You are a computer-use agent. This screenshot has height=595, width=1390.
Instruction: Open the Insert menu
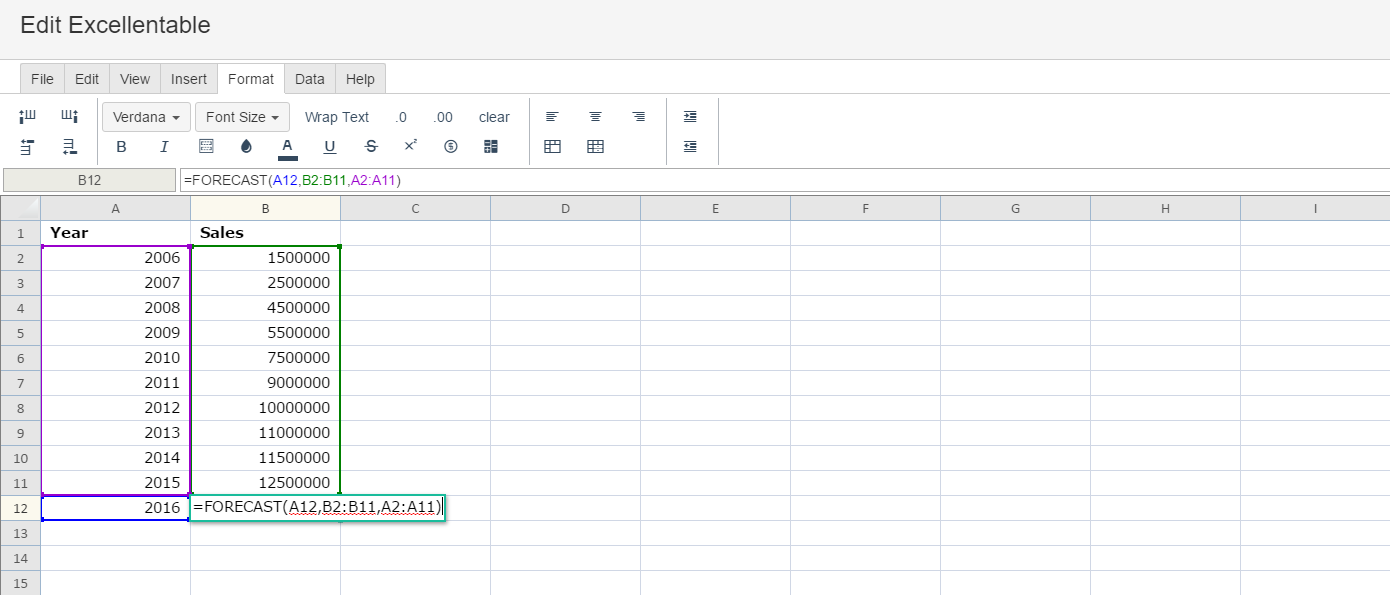tap(189, 79)
